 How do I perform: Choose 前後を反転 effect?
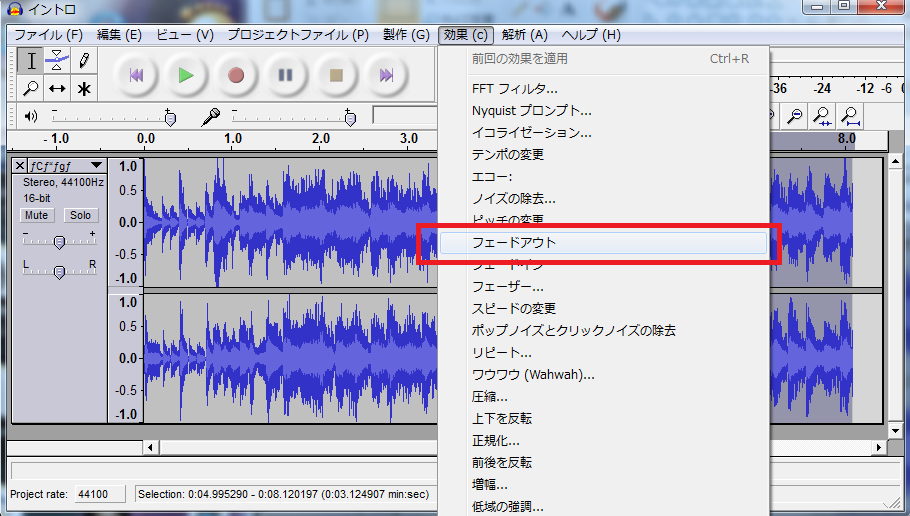click(x=604, y=463)
